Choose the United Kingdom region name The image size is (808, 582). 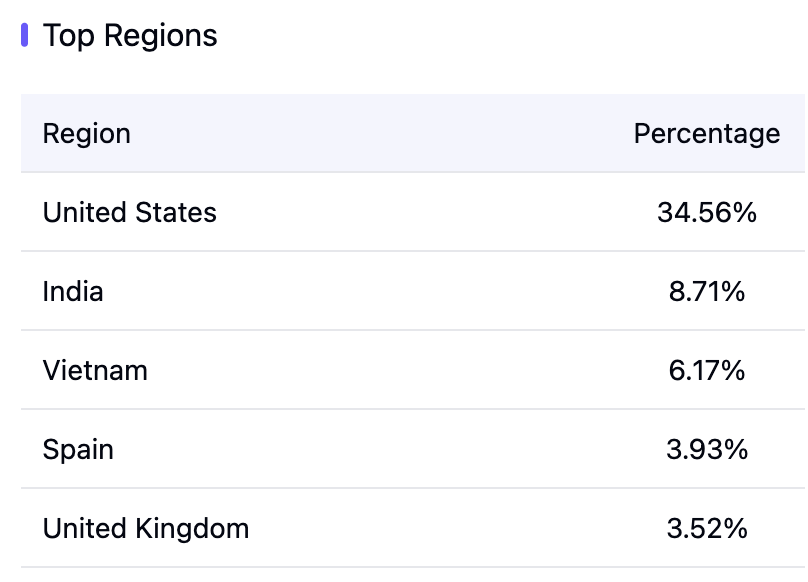[146, 528]
